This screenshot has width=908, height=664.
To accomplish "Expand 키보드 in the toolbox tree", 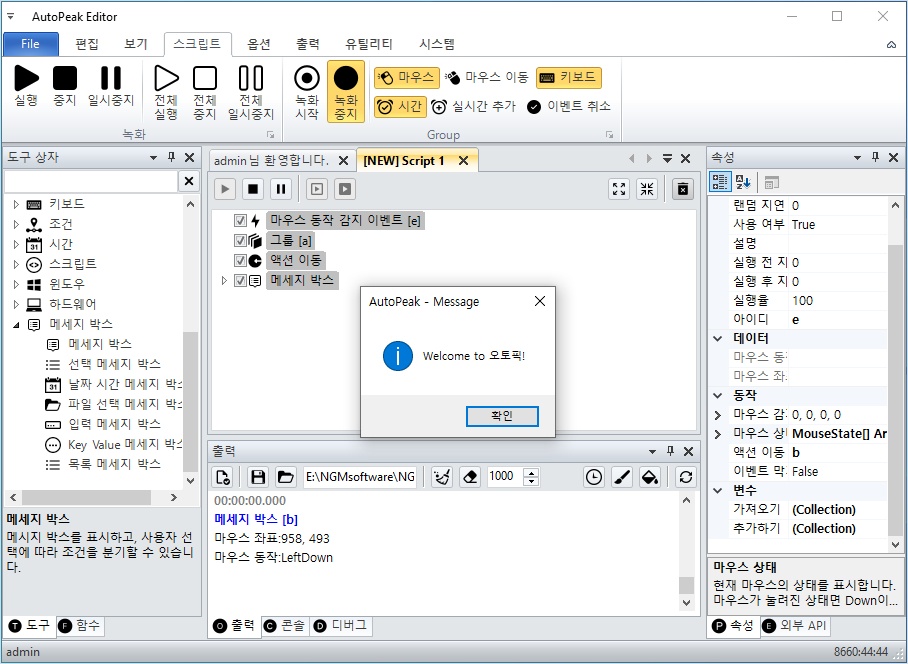I will (x=16, y=204).
